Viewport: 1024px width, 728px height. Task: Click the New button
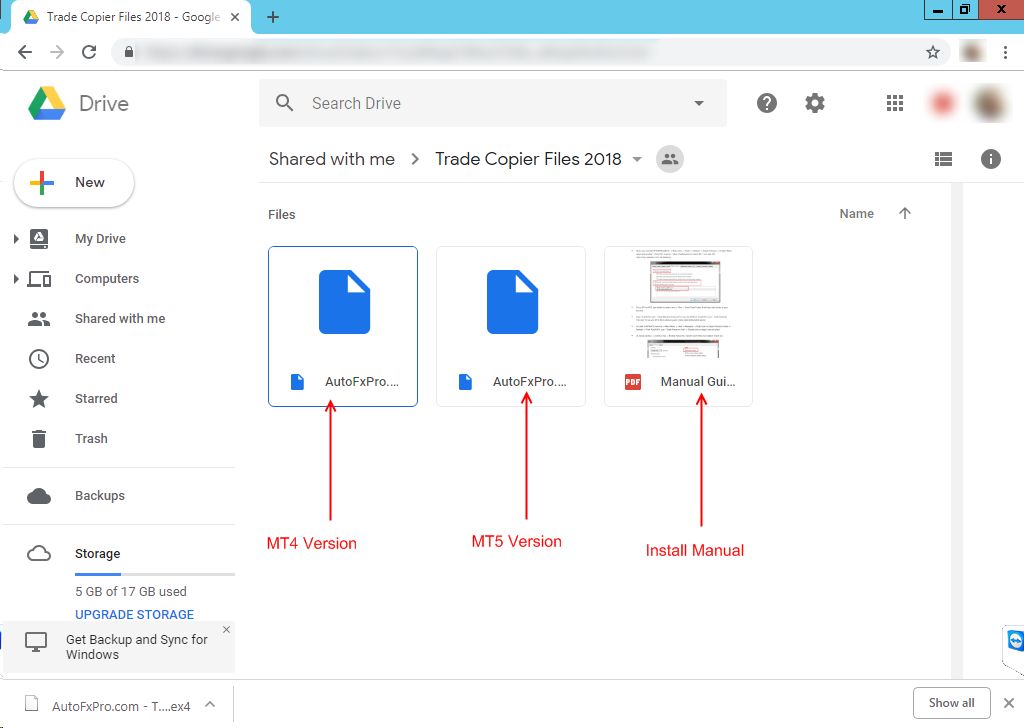[74, 183]
